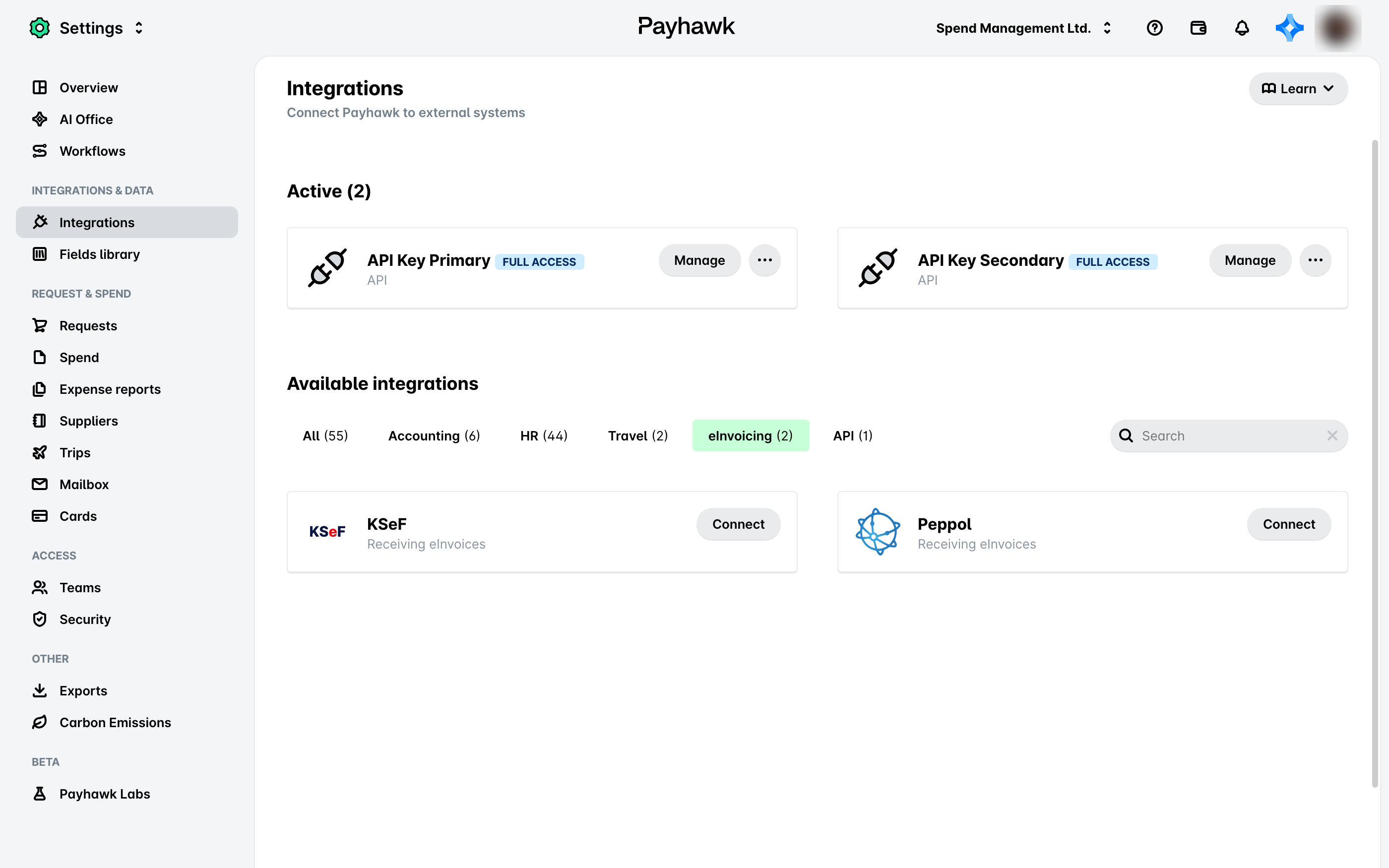
Task: Select the All (55) filter tab
Action: pyautogui.click(x=325, y=435)
